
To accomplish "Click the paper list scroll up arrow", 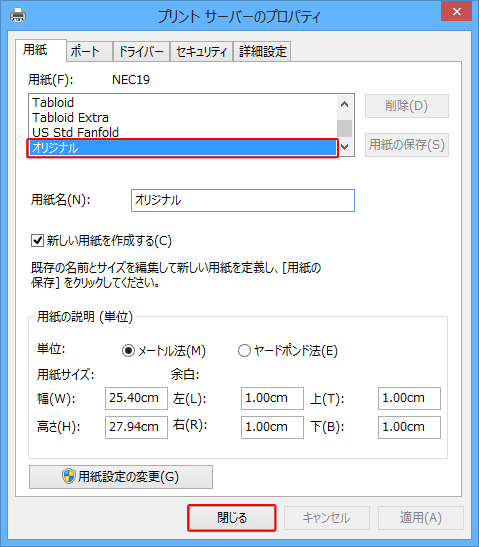I will pyautogui.click(x=345, y=104).
